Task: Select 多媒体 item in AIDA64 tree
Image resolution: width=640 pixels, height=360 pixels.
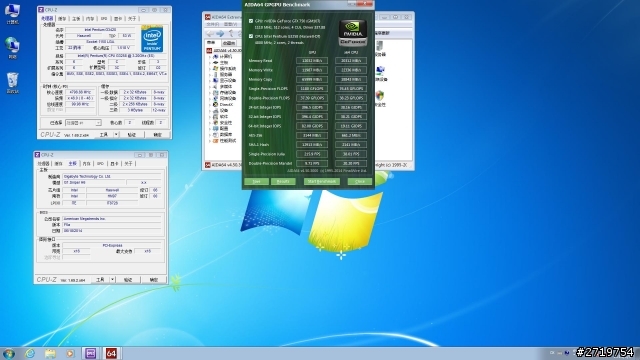Action: (226, 87)
